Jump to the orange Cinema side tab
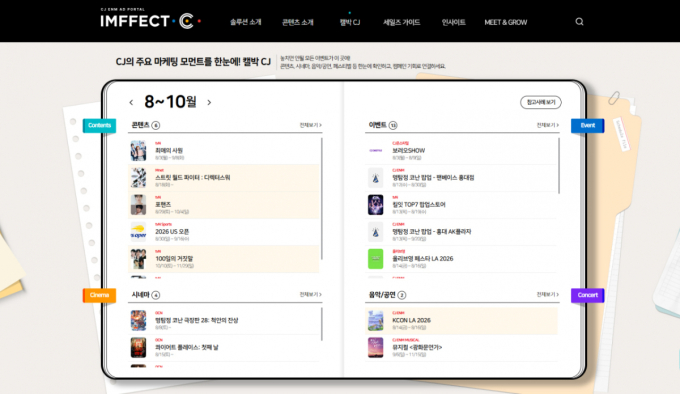The image size is (680, 394). click(x=99, y=295)
